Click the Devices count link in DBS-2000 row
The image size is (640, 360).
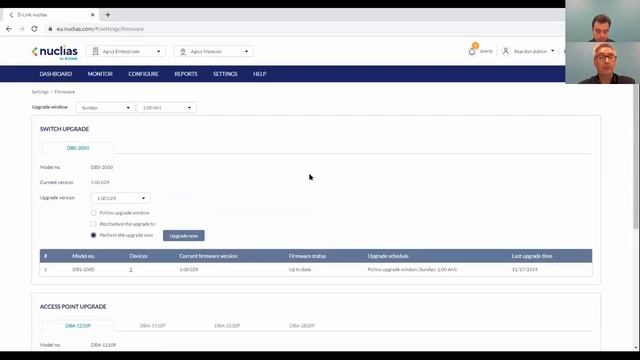coord(131,269)
